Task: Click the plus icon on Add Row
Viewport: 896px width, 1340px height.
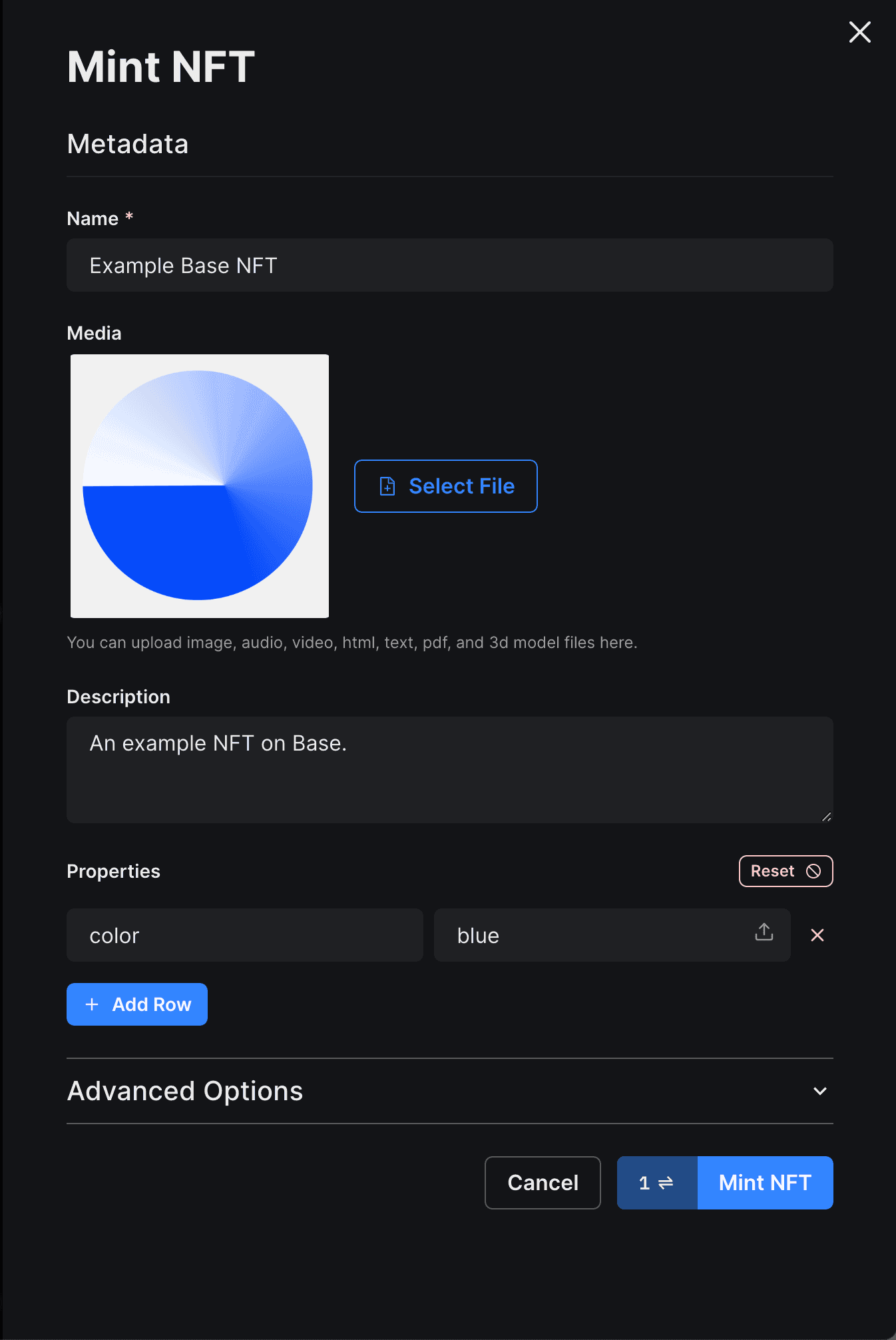Action: 93,1004
